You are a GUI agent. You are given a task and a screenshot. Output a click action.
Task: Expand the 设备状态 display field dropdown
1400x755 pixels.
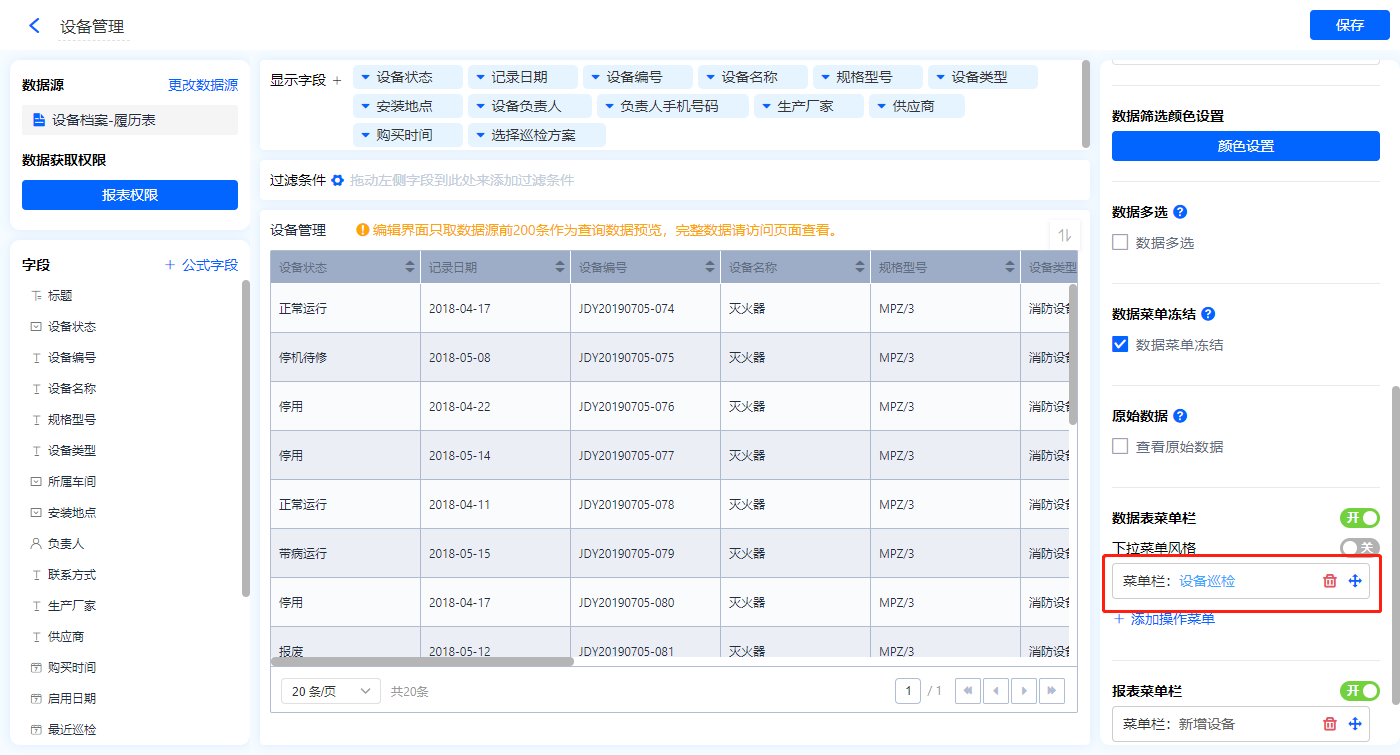pyautogui.click(x=365, y=77)
